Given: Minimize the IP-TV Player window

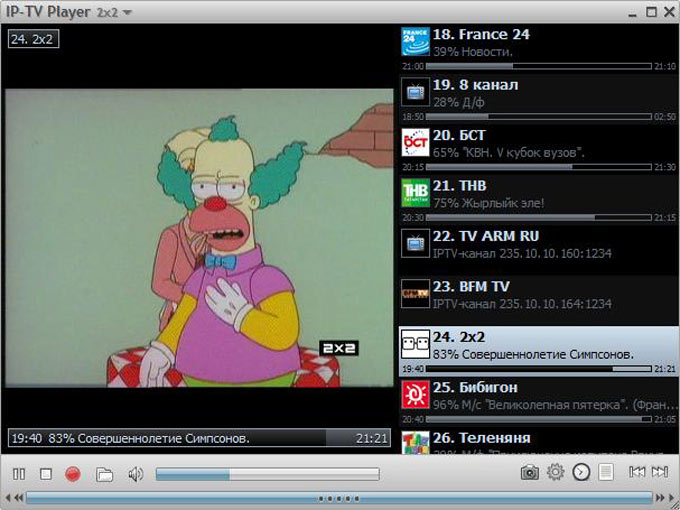Looking at the screenshot, I should click(633, 13).
